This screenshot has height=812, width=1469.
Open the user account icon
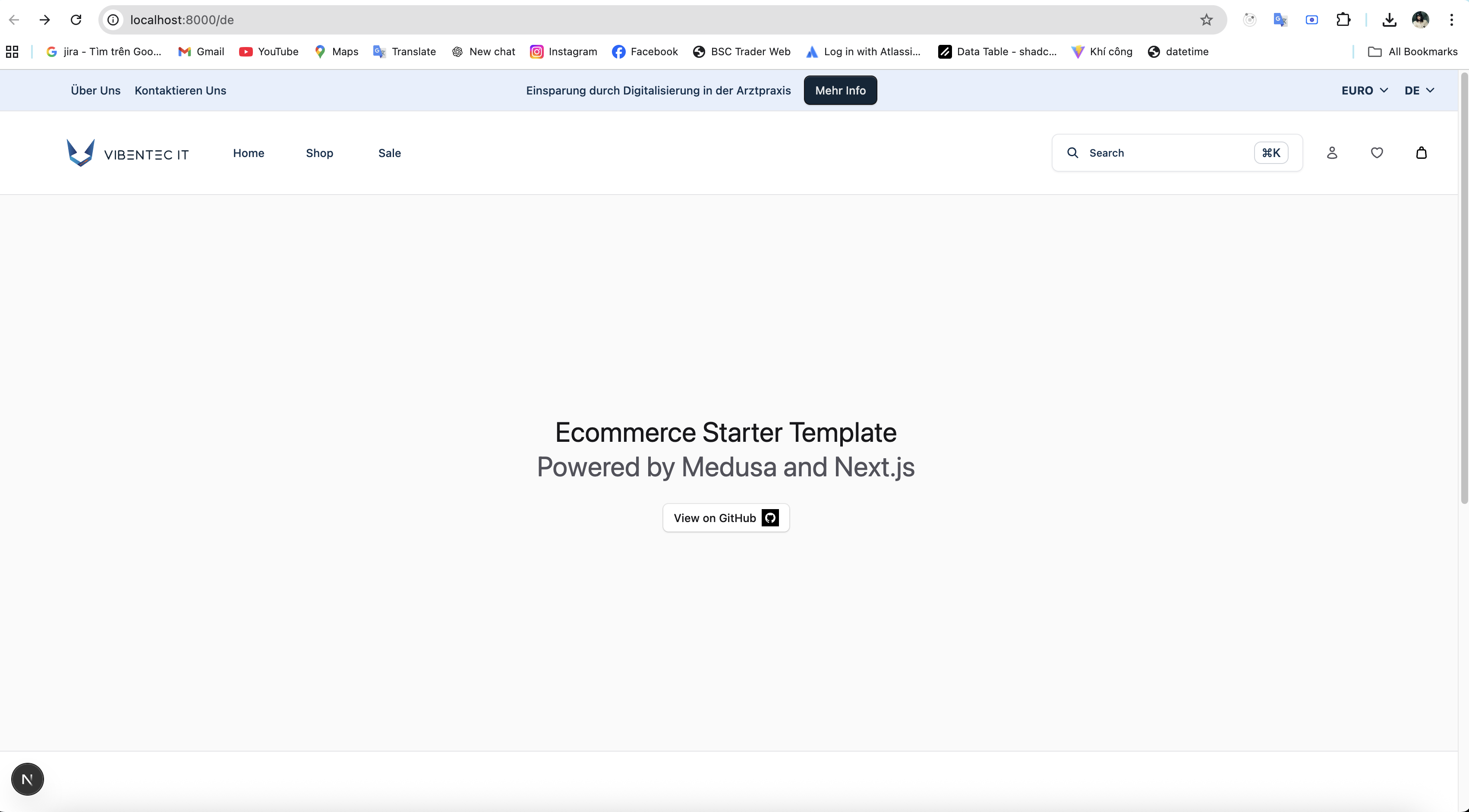[x=1332, y=153]
